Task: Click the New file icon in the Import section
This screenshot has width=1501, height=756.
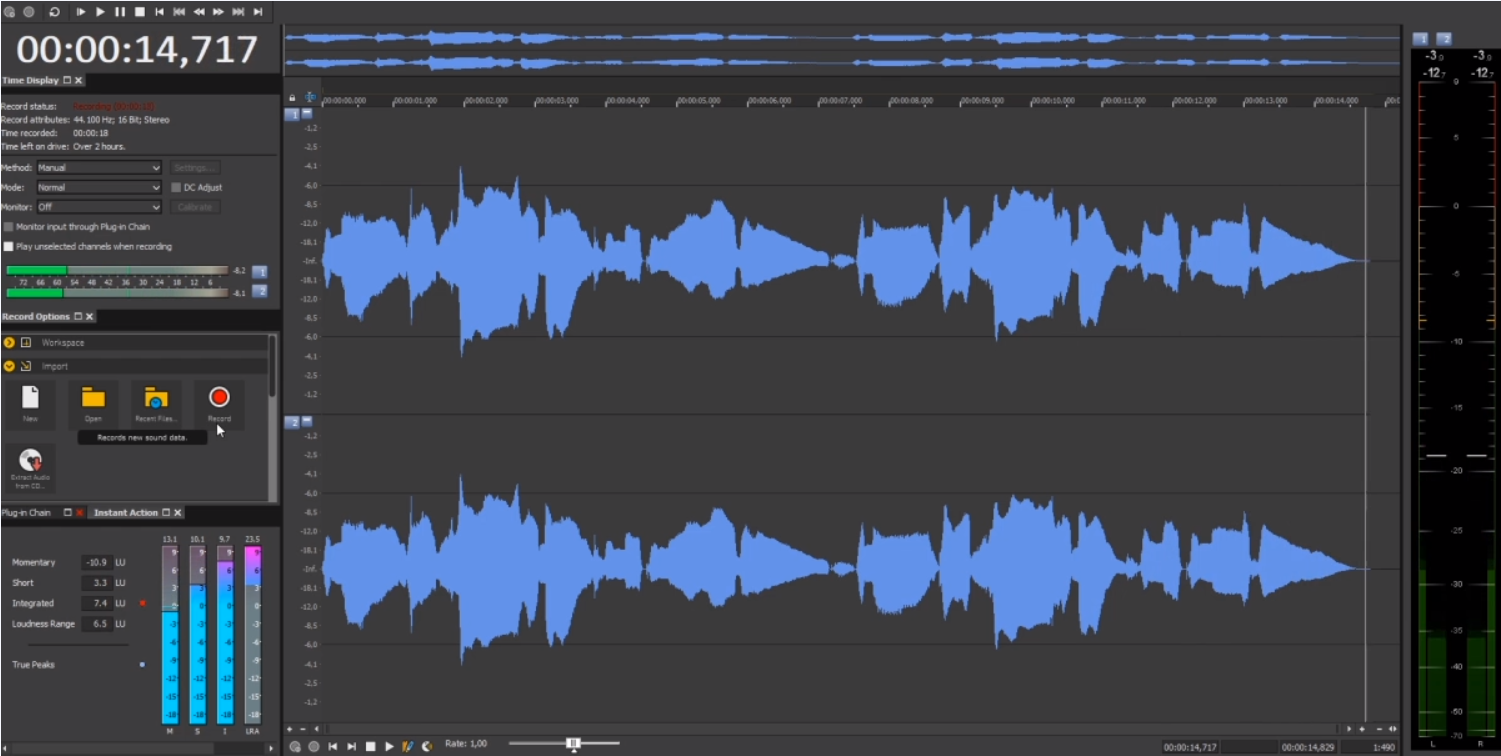Action: pyautogui.click(x=30, y=404)
